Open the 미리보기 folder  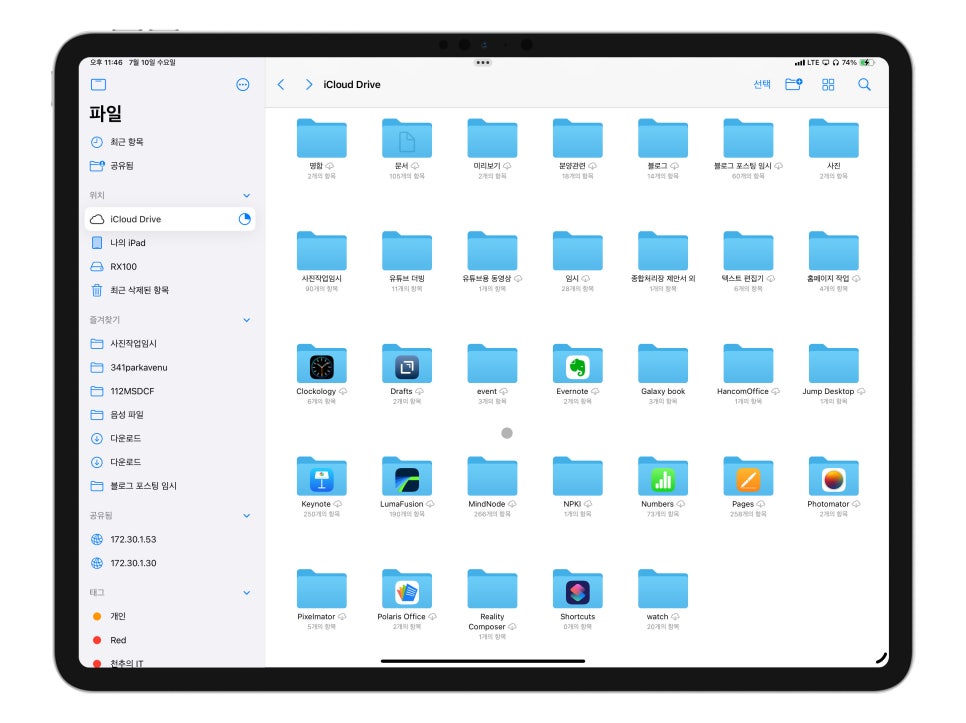(492, 139)
